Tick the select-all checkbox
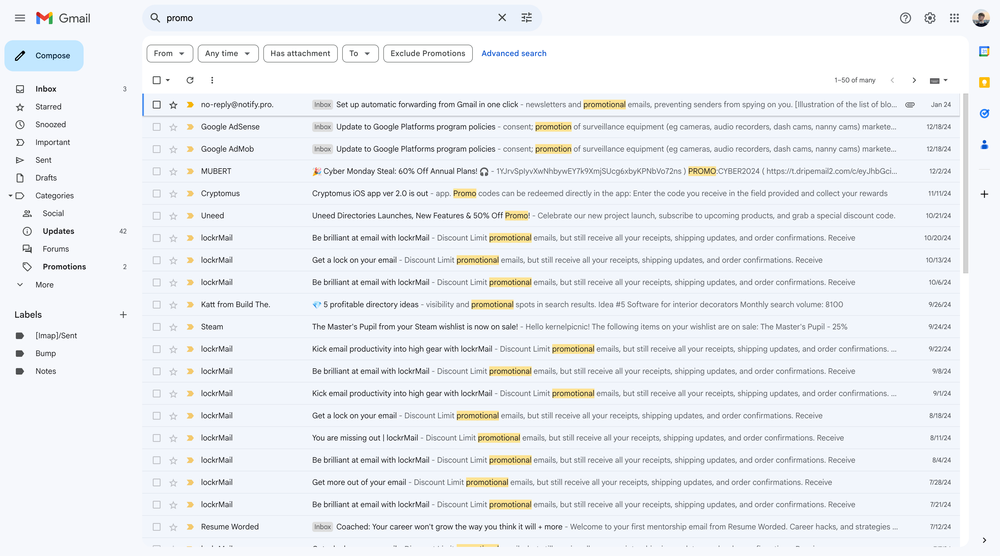This screenshot has width=1000, height=556. 156,80
